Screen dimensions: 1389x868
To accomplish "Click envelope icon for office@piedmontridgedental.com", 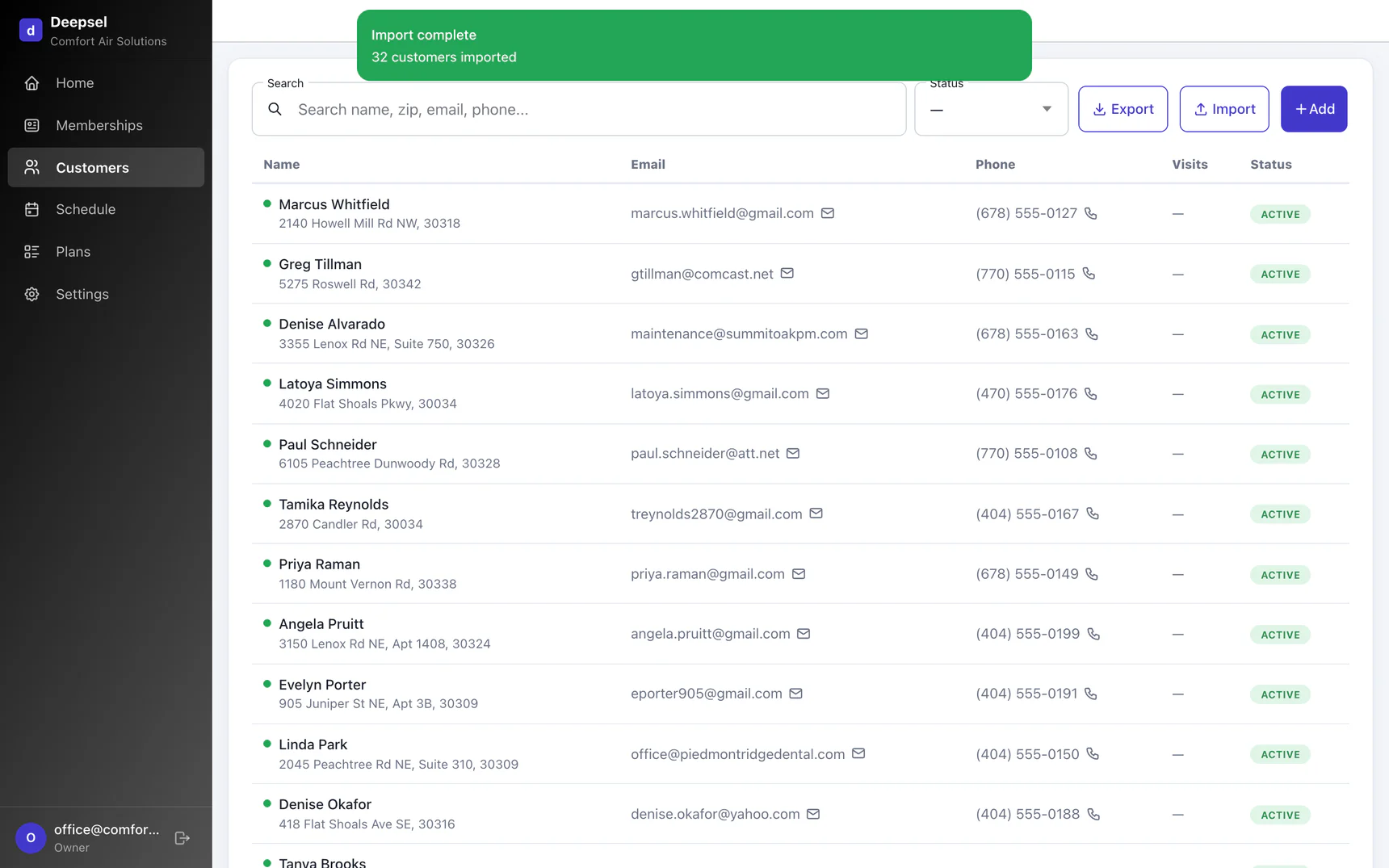I will click(x=858, y=753).
